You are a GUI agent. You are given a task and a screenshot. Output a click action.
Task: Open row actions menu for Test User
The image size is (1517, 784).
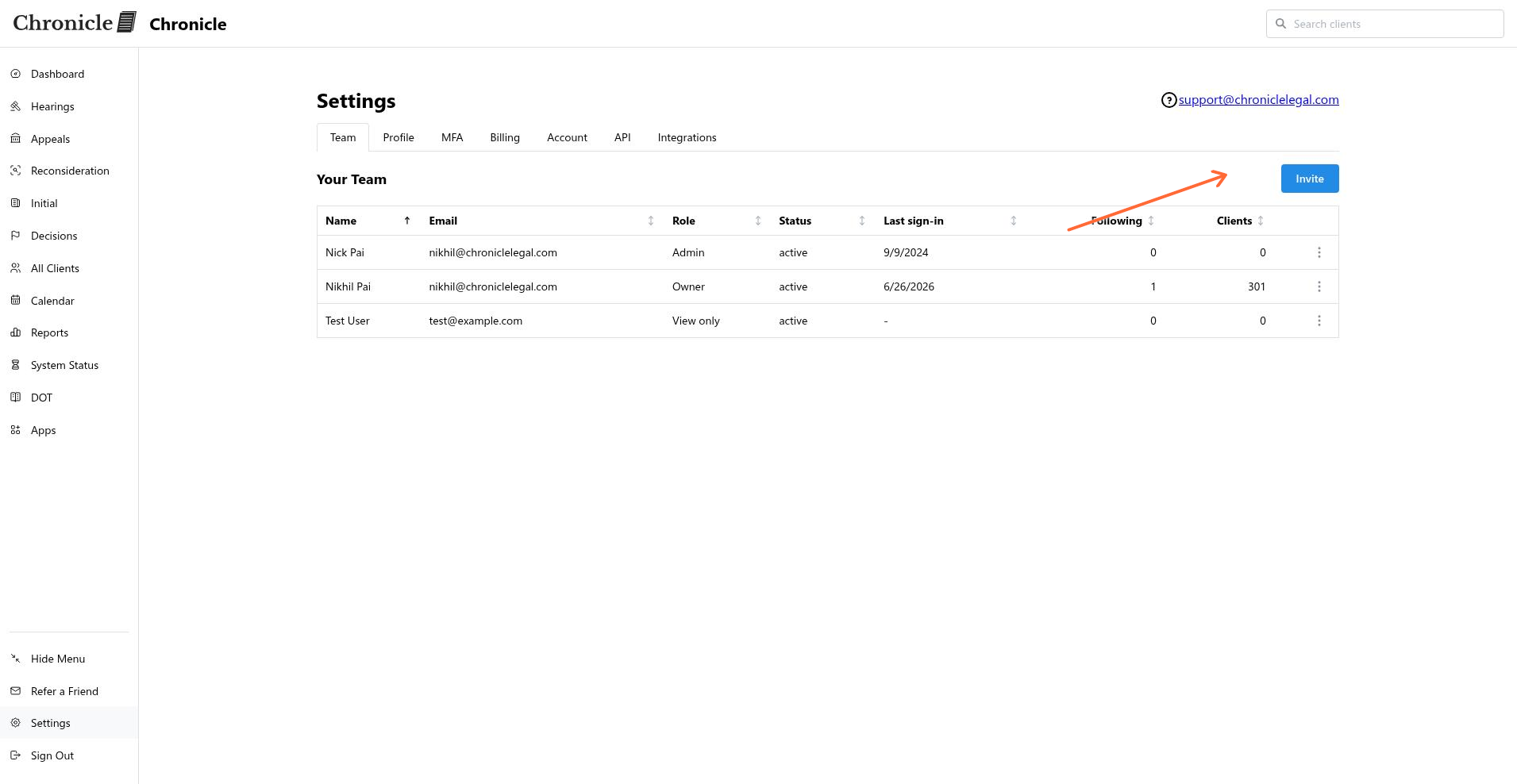1319,321
